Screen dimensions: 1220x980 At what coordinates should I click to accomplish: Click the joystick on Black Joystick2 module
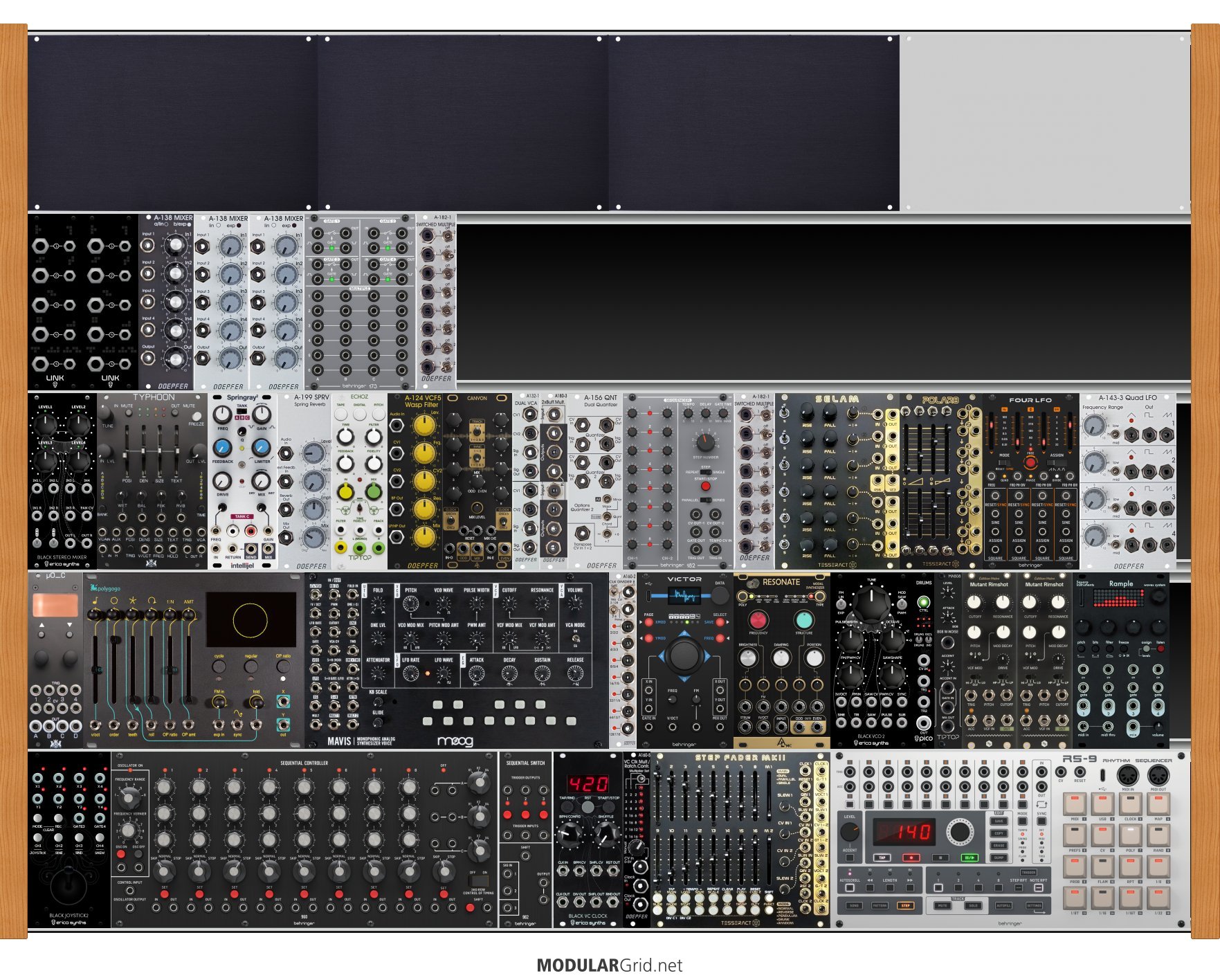point(69,884)
